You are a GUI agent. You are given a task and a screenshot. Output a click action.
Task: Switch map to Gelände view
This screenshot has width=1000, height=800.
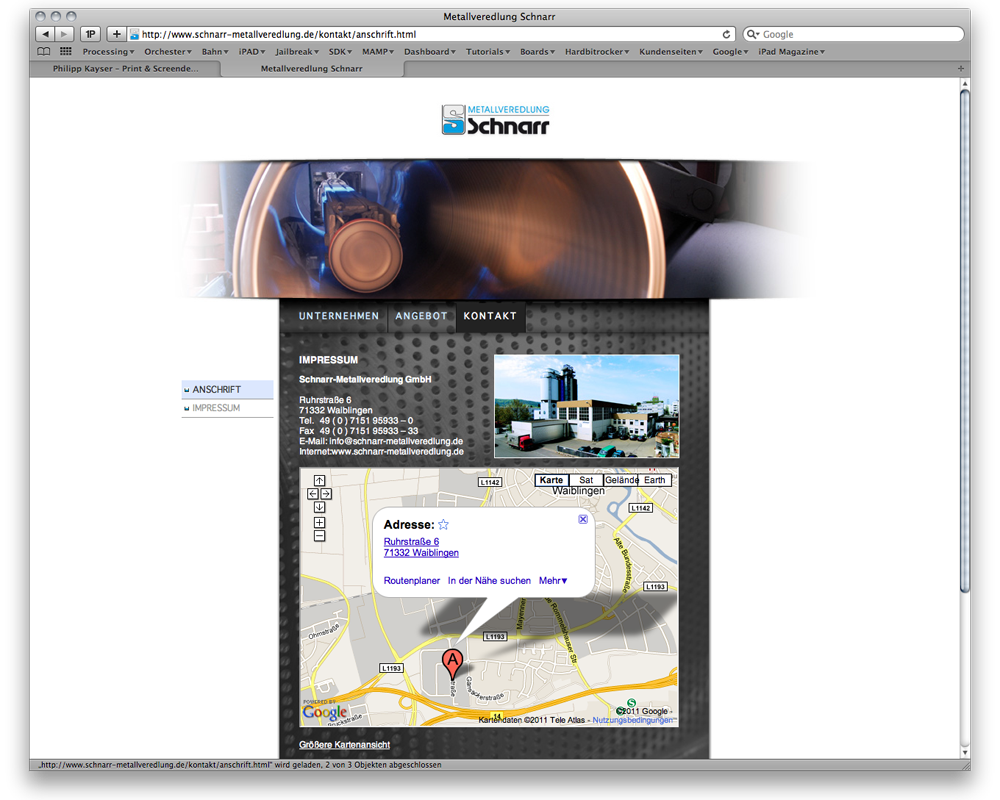[621, 480]
